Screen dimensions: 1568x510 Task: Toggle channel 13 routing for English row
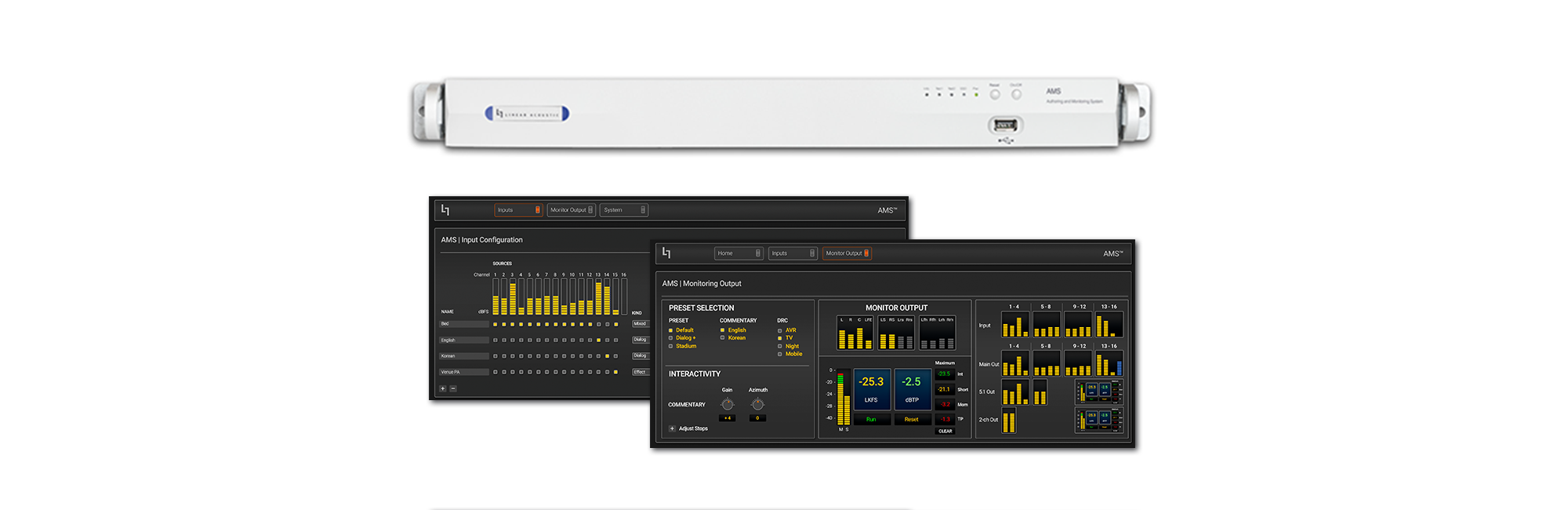(598, 340)
